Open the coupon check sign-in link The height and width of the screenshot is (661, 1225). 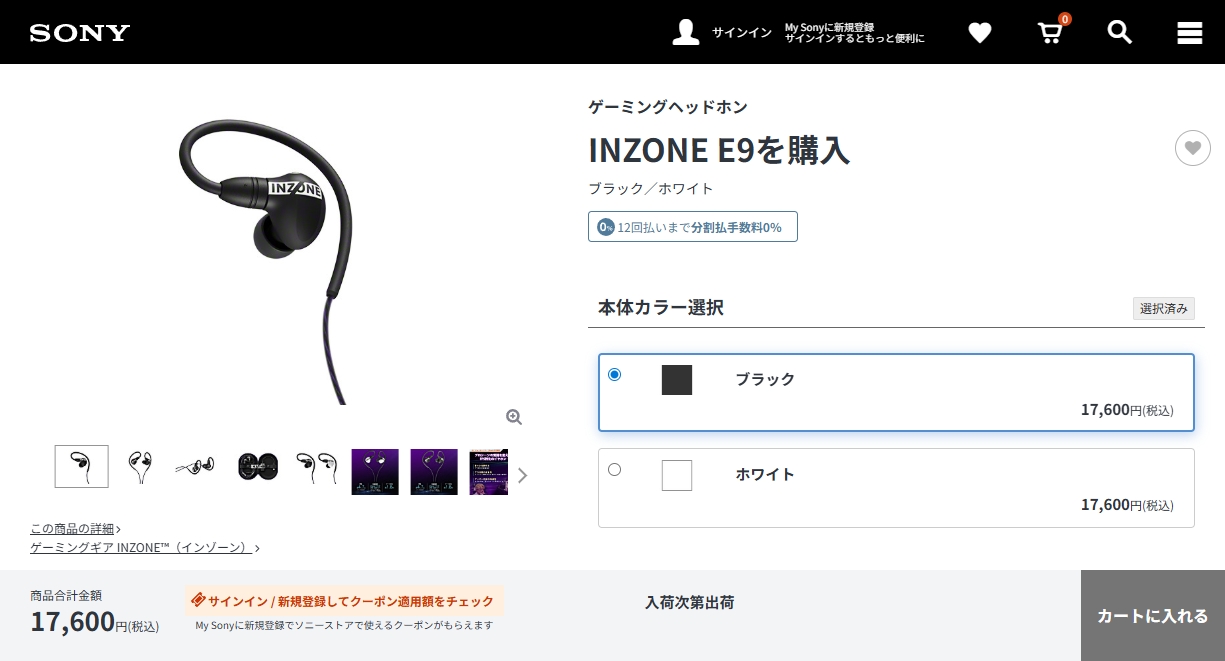click(x=343, y=601)
